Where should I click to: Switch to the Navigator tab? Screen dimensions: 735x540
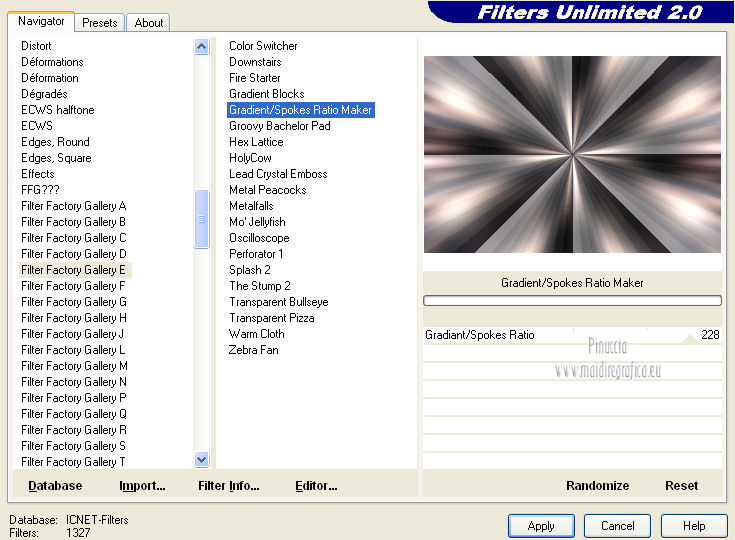41,22
